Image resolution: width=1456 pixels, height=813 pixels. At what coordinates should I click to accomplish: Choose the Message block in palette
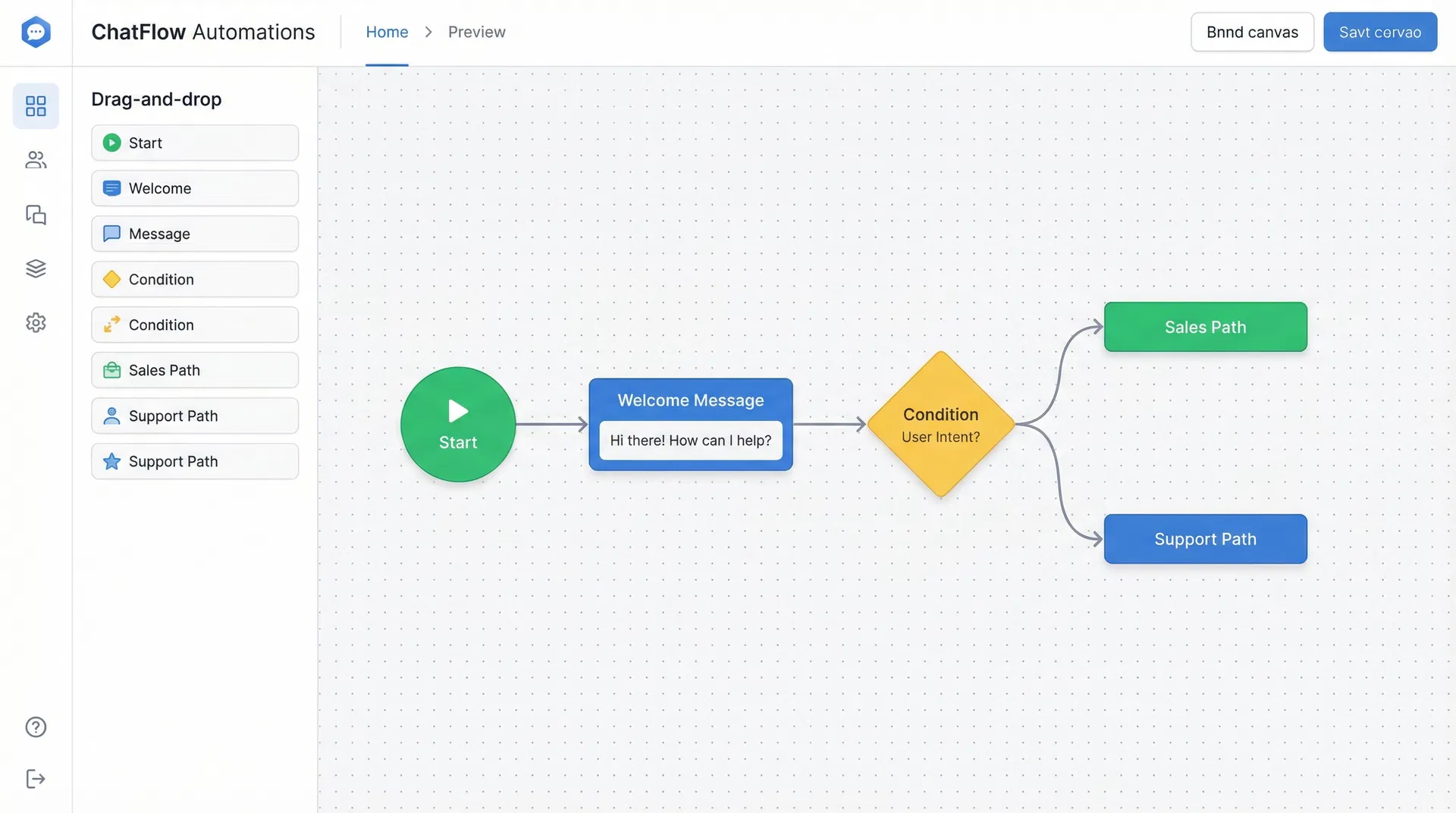click(x=194, y=234)
